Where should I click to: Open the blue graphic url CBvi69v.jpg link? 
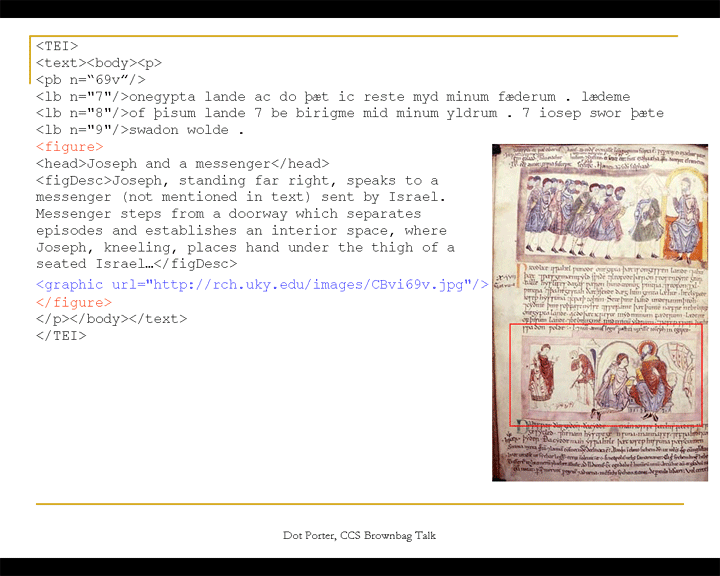[262, 285]
